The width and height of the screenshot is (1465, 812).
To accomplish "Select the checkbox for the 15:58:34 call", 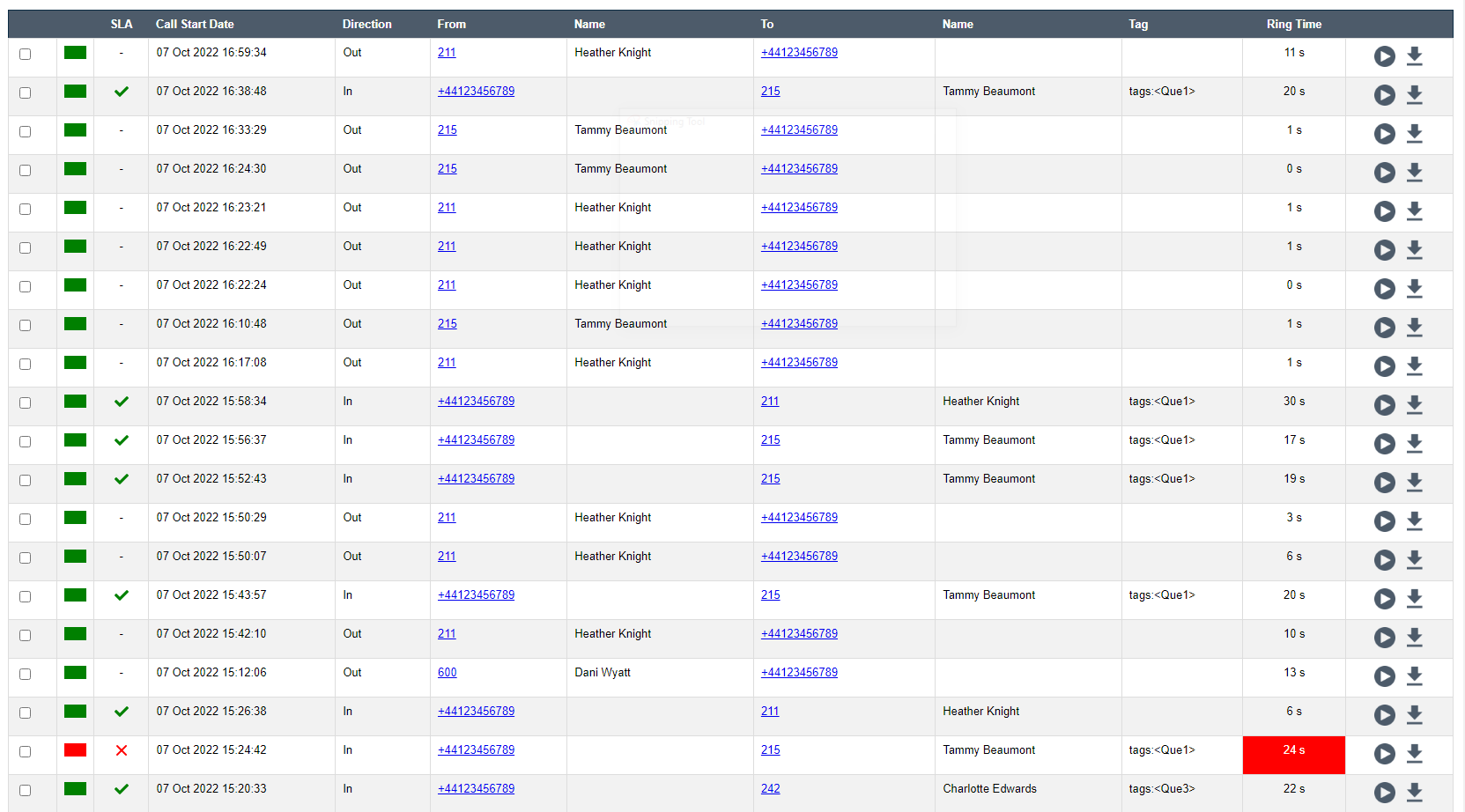I will pyautogui.click(x=25, y=402).
